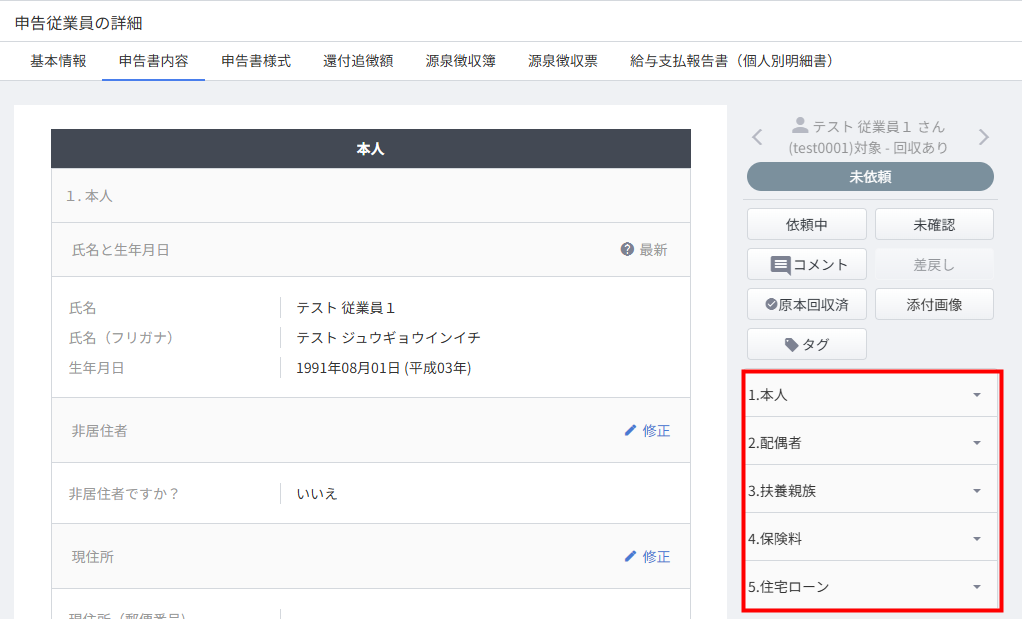
Task: Show the 源泉徴収簿 tab
Action: click(x=460, y=61)
